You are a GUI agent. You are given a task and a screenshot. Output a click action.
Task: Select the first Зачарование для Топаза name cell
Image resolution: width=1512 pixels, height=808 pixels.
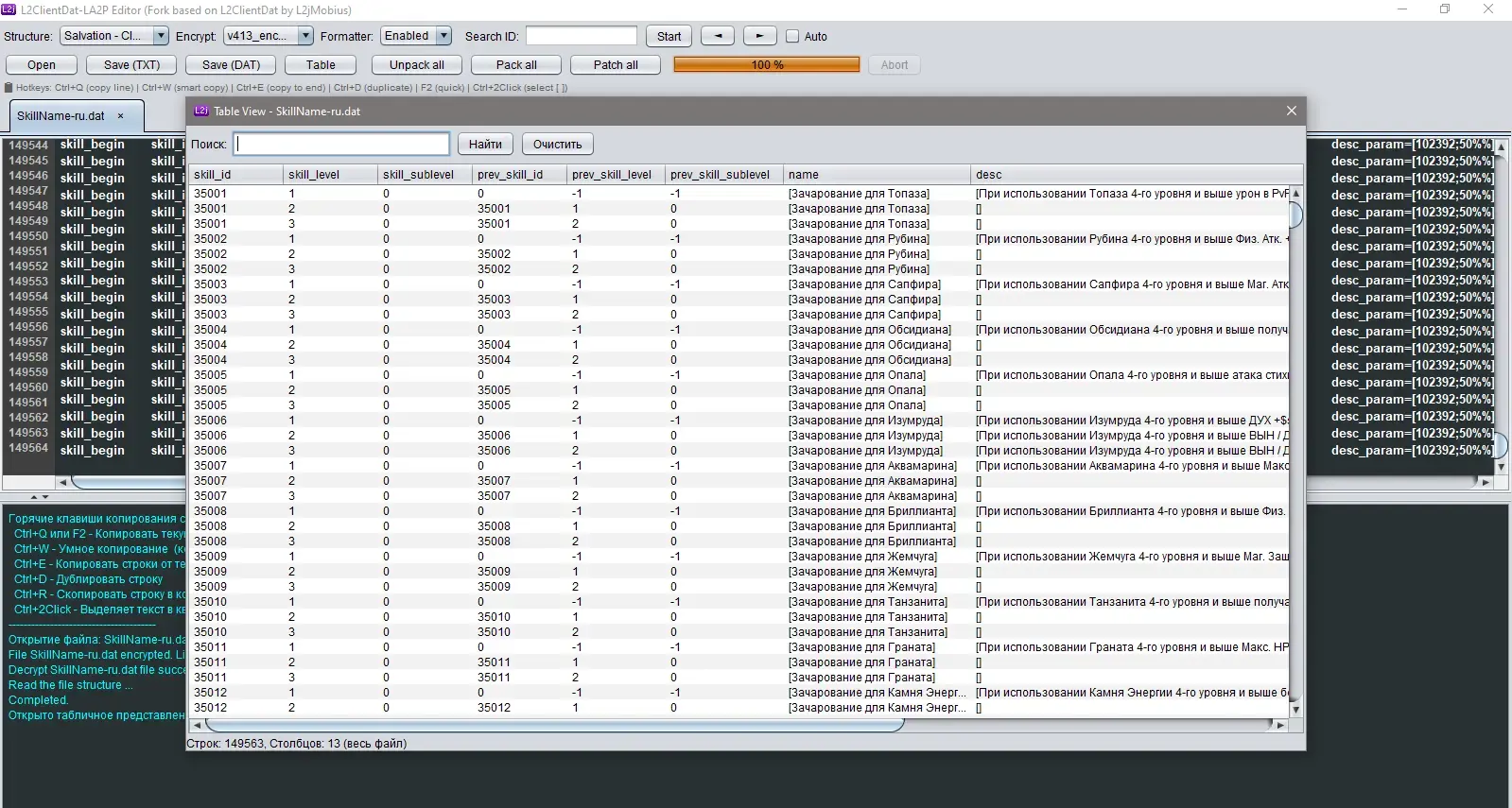877,193
